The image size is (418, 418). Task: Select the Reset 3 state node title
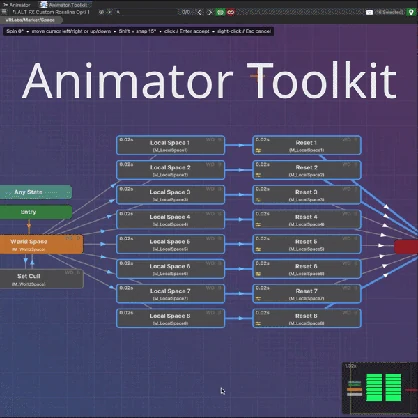pyautogui.click(x=306, y=192)
